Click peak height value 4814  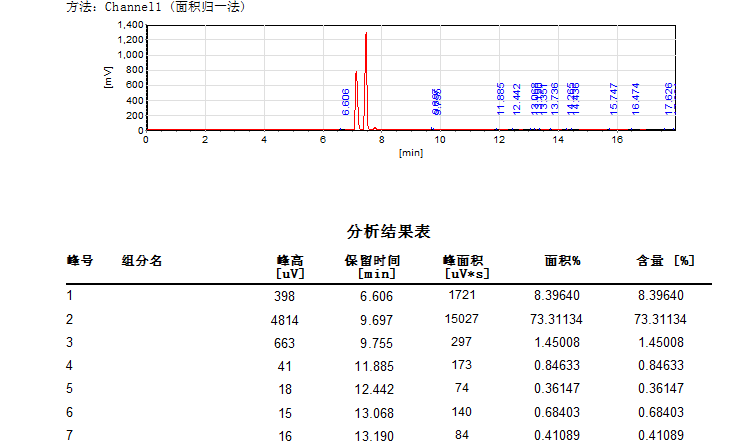click(x=284, y=320)
